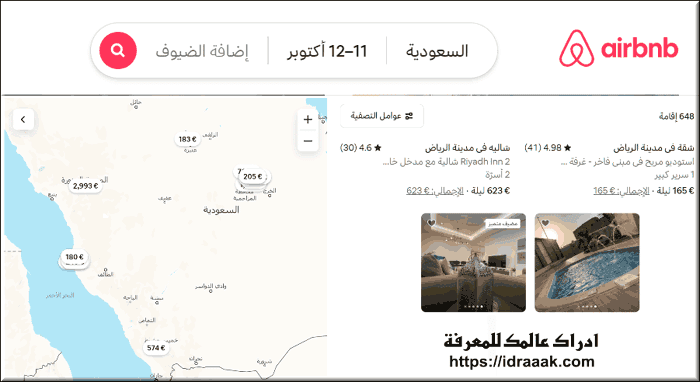Click the total price link 165 €
Screen dimensions: 700x382
point(621,191)
